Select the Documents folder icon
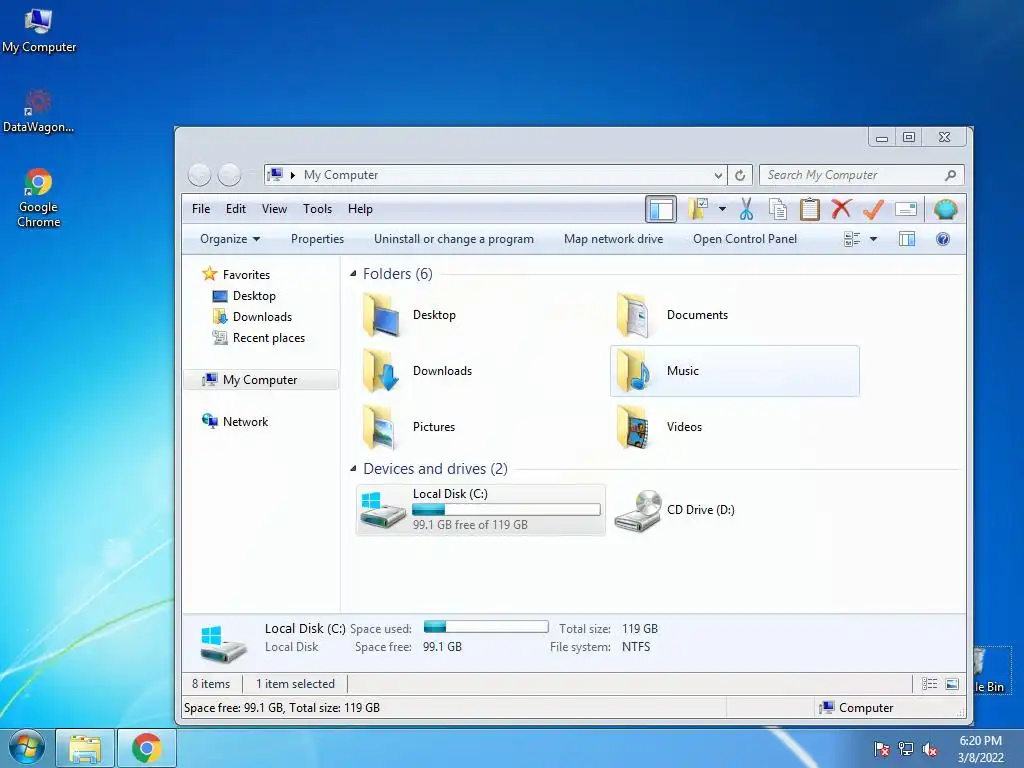The height and width of the screenshot is (768, 1024). point(633,315)
